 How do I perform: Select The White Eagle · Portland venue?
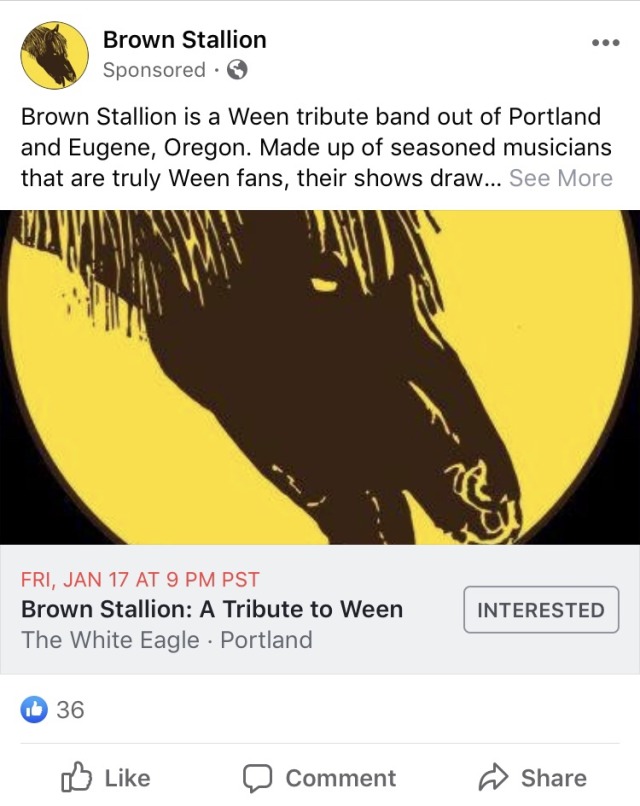pos(167,640)
